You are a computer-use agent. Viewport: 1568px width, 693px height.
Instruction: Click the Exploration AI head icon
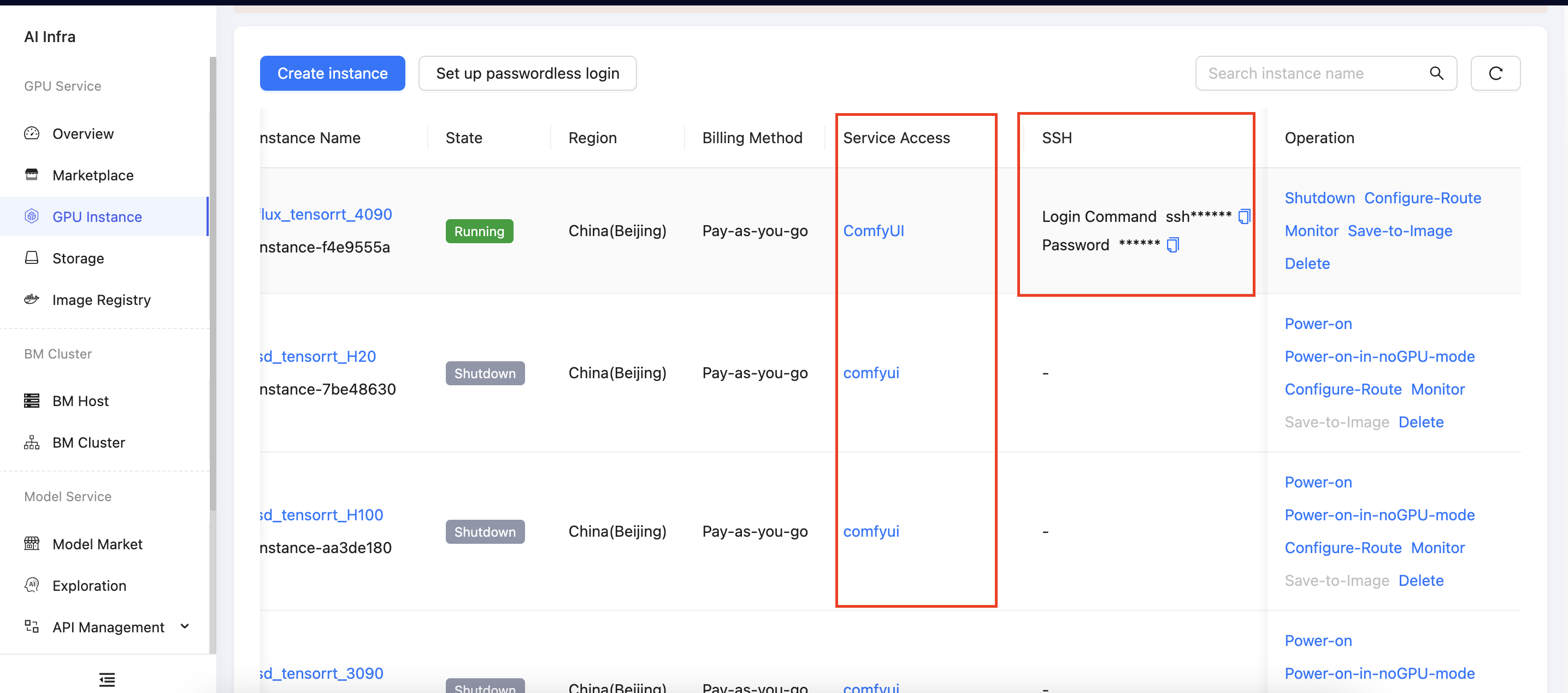tap(32, 585)
